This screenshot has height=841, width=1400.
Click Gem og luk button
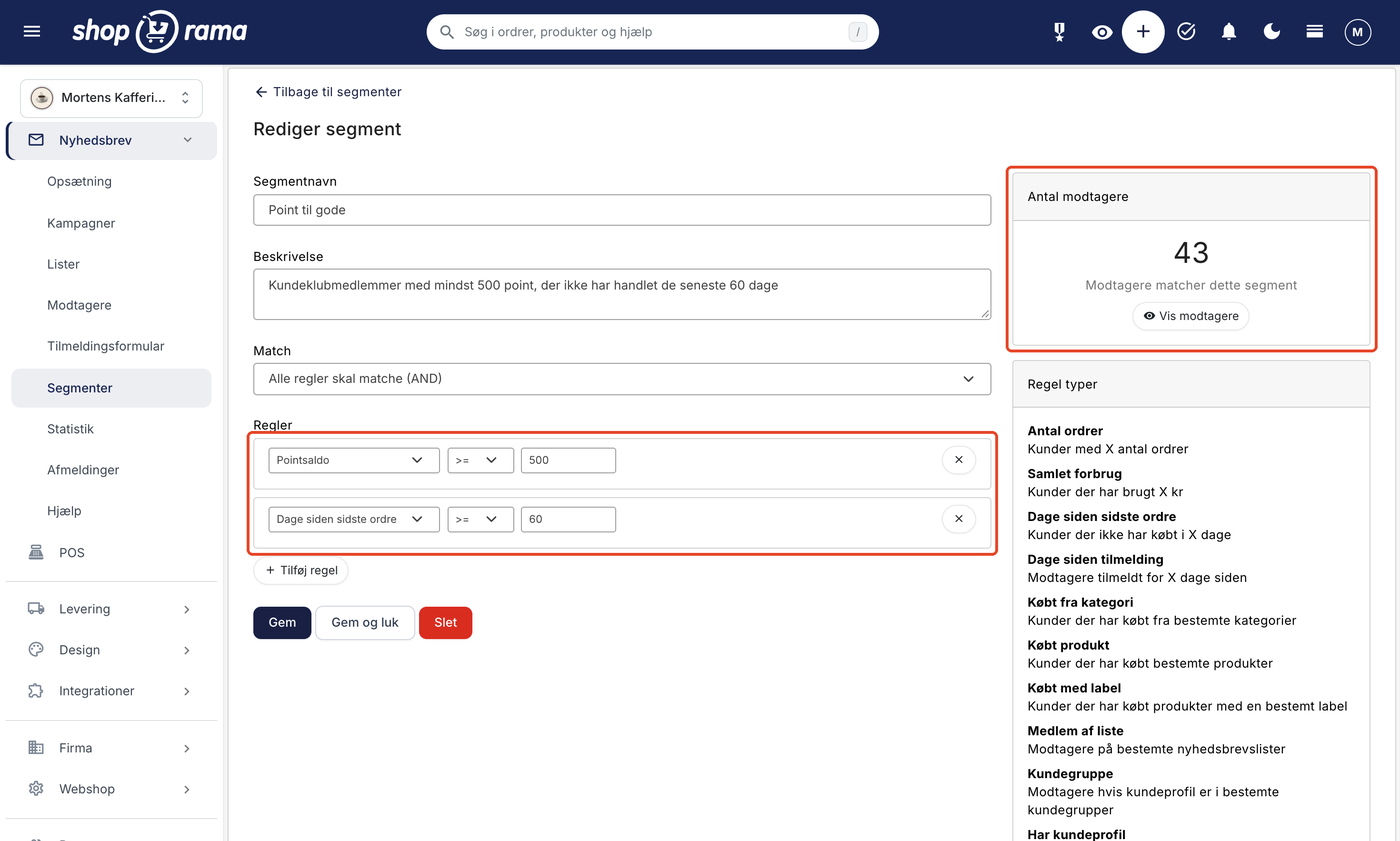[x=365, y=622]
